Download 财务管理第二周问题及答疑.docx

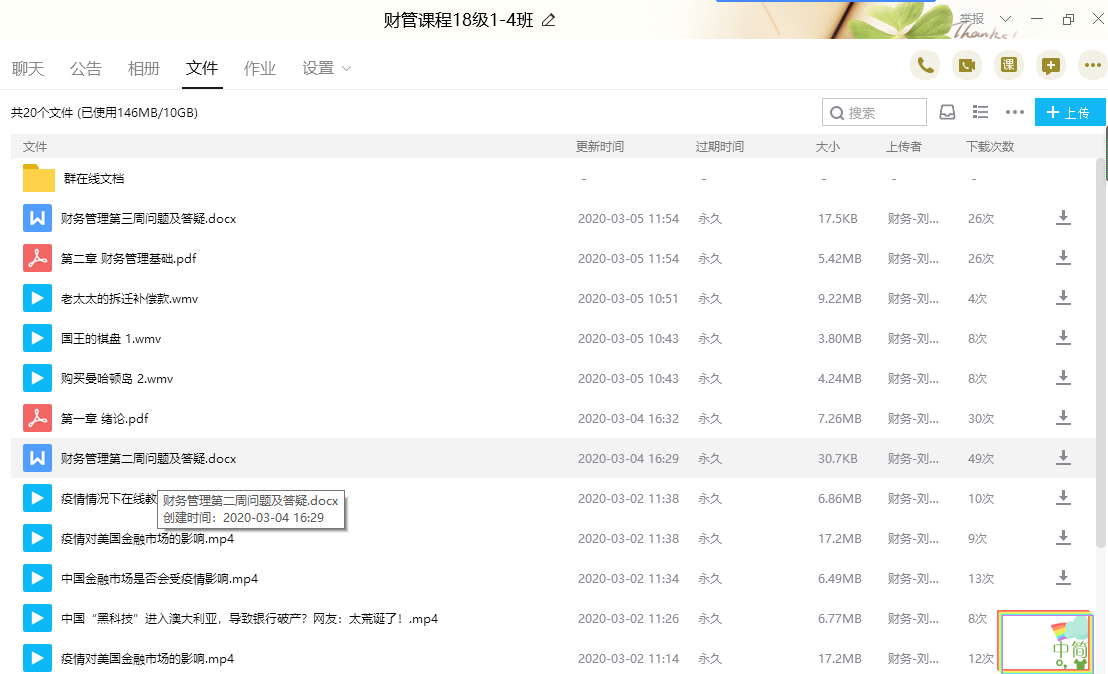(x=1063, y=458)
